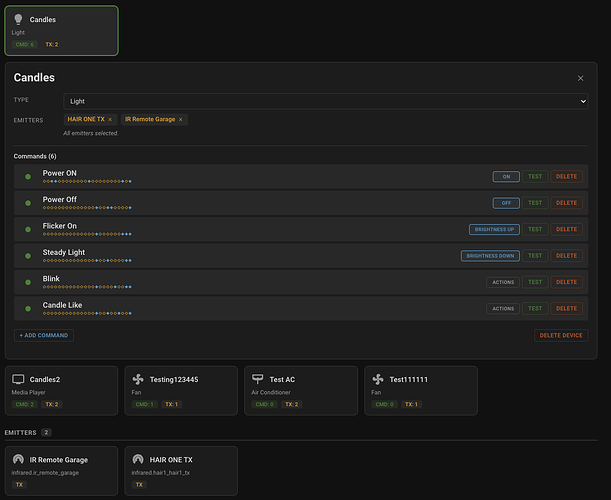Click the Power ON signal dot pattern
The width and height of the screenshot is (611, 500).
(x=87, y=181)
